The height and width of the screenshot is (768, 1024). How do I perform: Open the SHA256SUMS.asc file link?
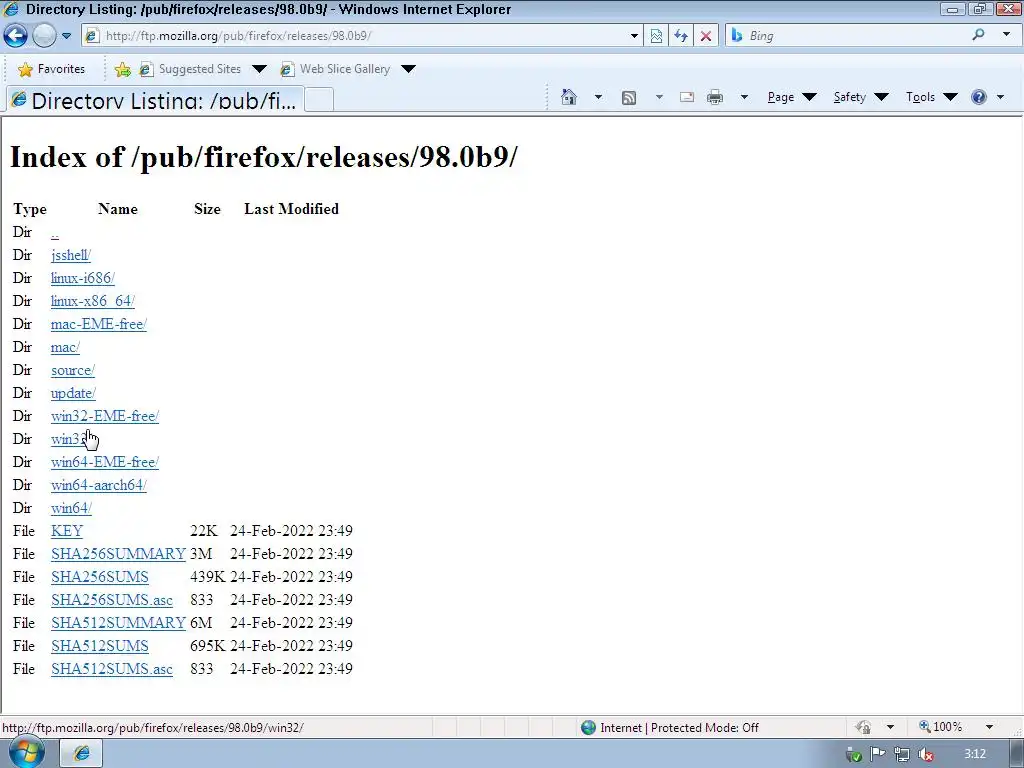[112, 600]
